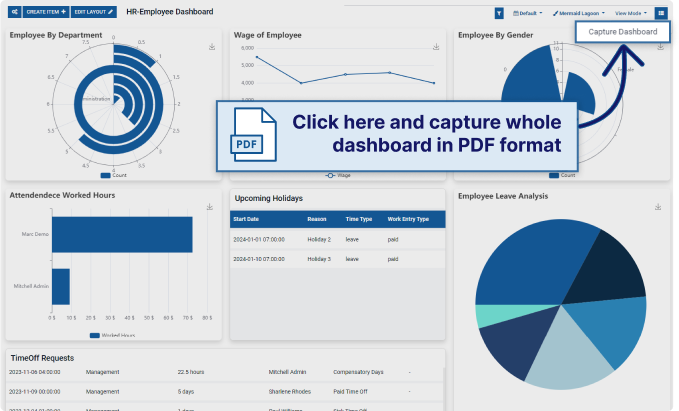Click the Start Date column header

pyautogui.click(x=246, y=218)
